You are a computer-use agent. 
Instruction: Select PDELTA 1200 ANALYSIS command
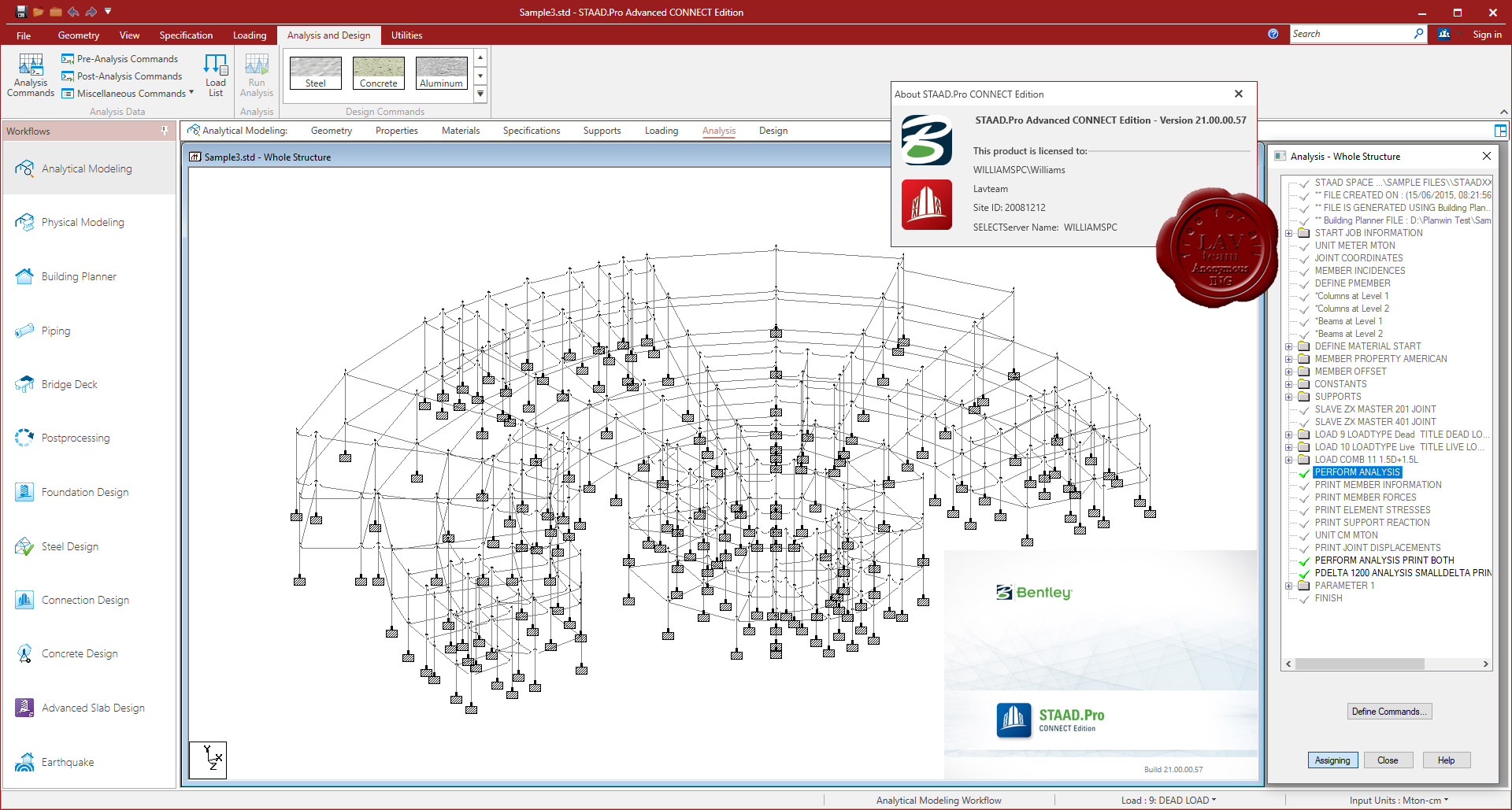(1403, 573)
